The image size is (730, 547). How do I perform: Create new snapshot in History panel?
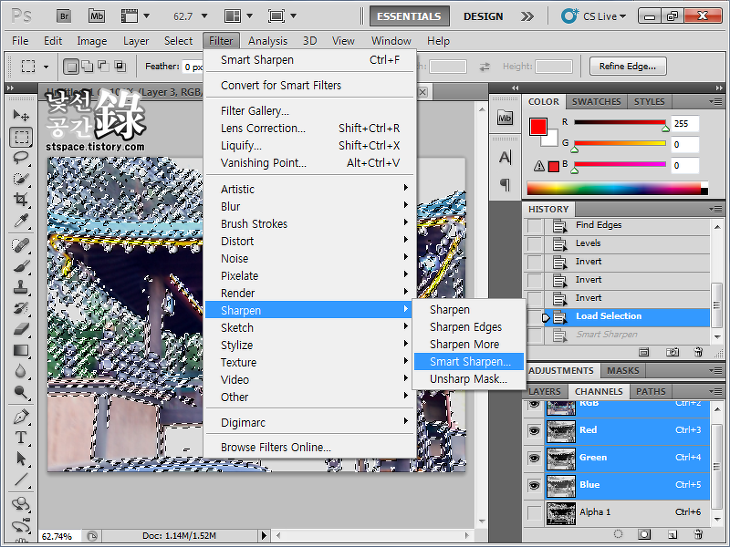(672, 352)
